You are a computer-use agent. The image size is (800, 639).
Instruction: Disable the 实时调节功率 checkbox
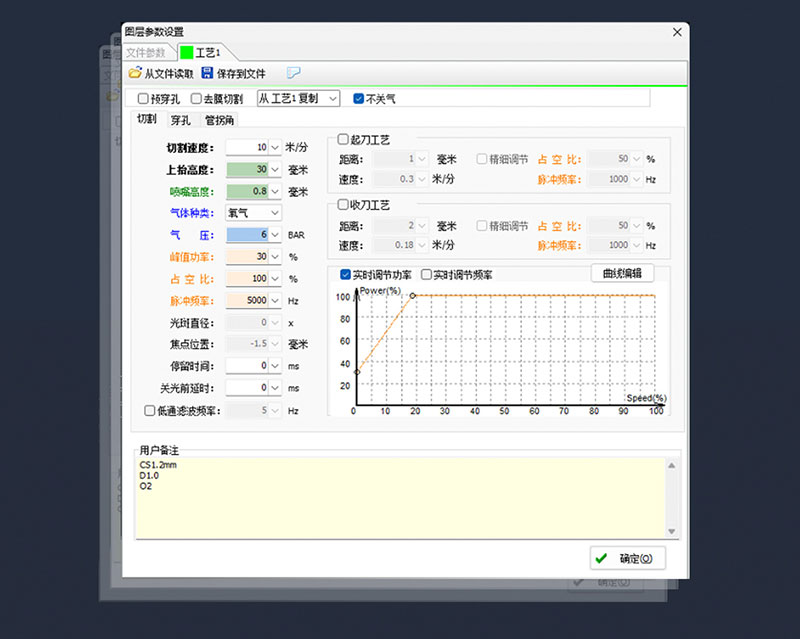(347, 274)
